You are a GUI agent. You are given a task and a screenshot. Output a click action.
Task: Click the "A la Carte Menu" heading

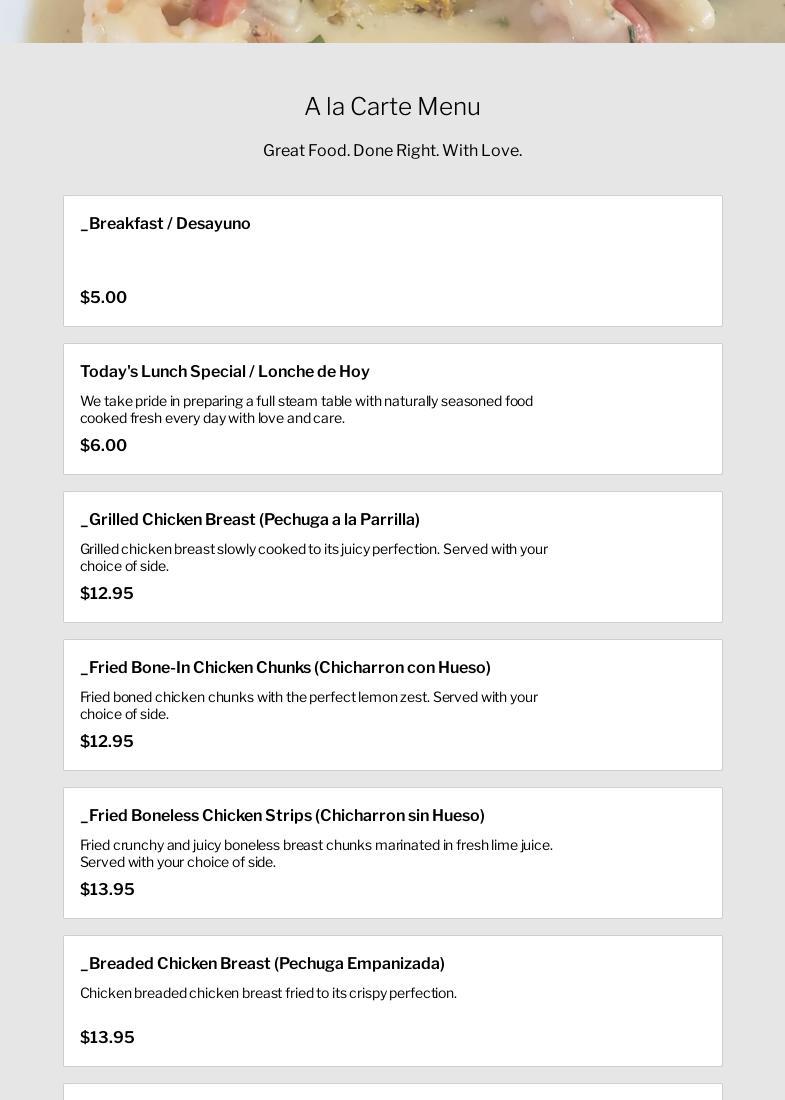tap(392, 107)
